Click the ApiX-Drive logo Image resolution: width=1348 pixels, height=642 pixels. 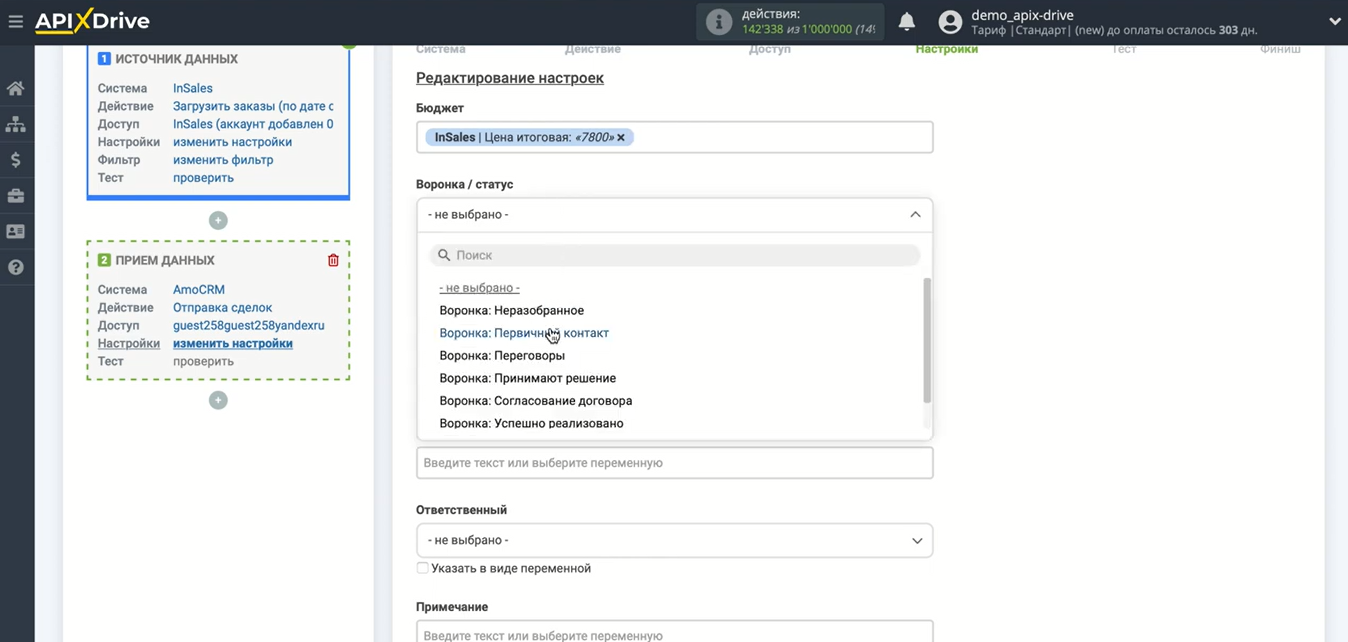coord(92,21)
